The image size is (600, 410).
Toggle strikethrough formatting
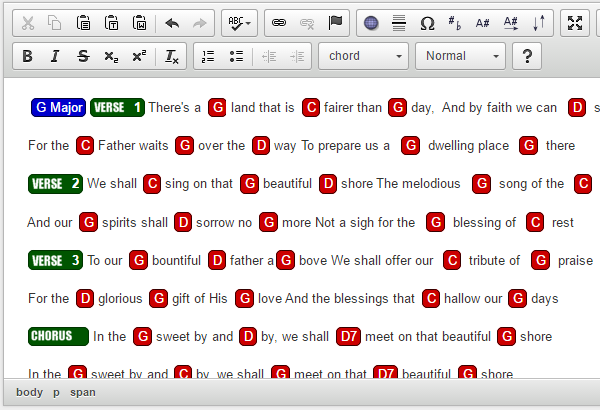click(82, 56)
